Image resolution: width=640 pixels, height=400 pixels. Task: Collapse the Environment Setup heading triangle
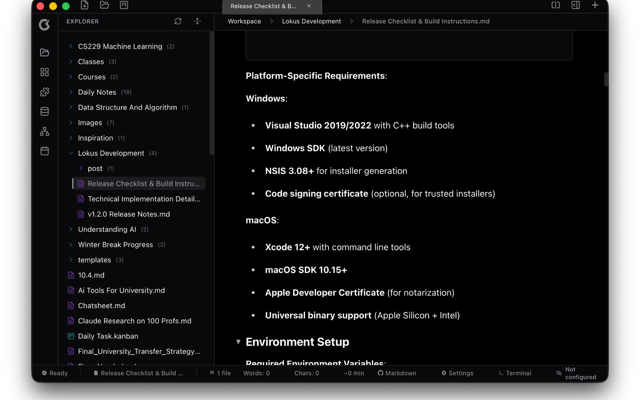click(238, 342)
